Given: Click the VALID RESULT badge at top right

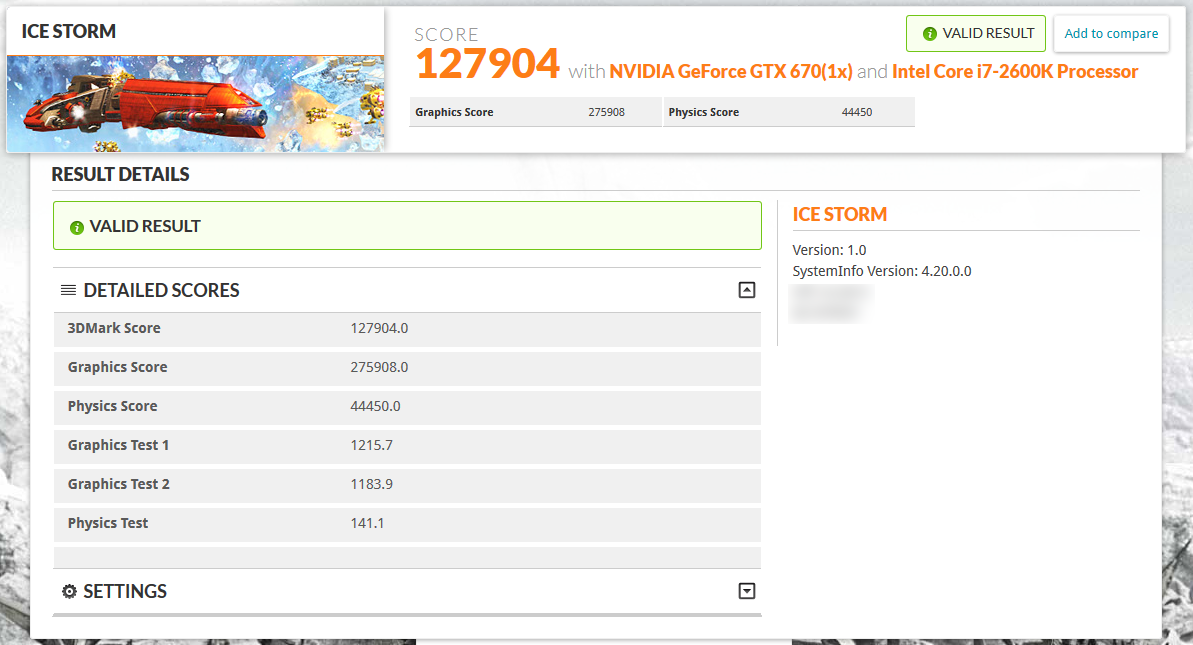Looking at the screenshot, I should point(975,33).
